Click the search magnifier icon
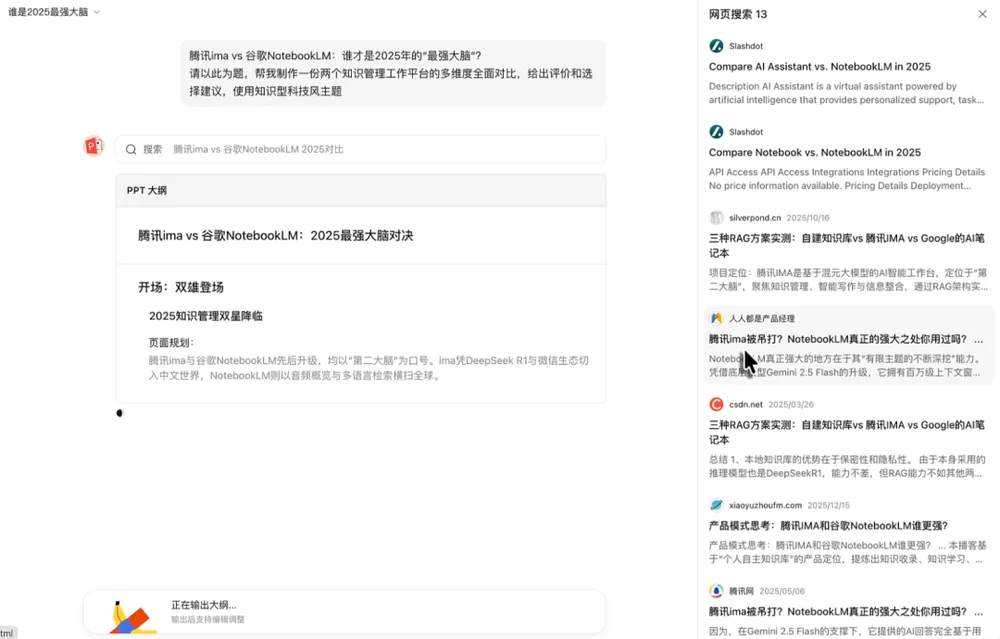Screen dimensions: 1000x639 point(131,149)
